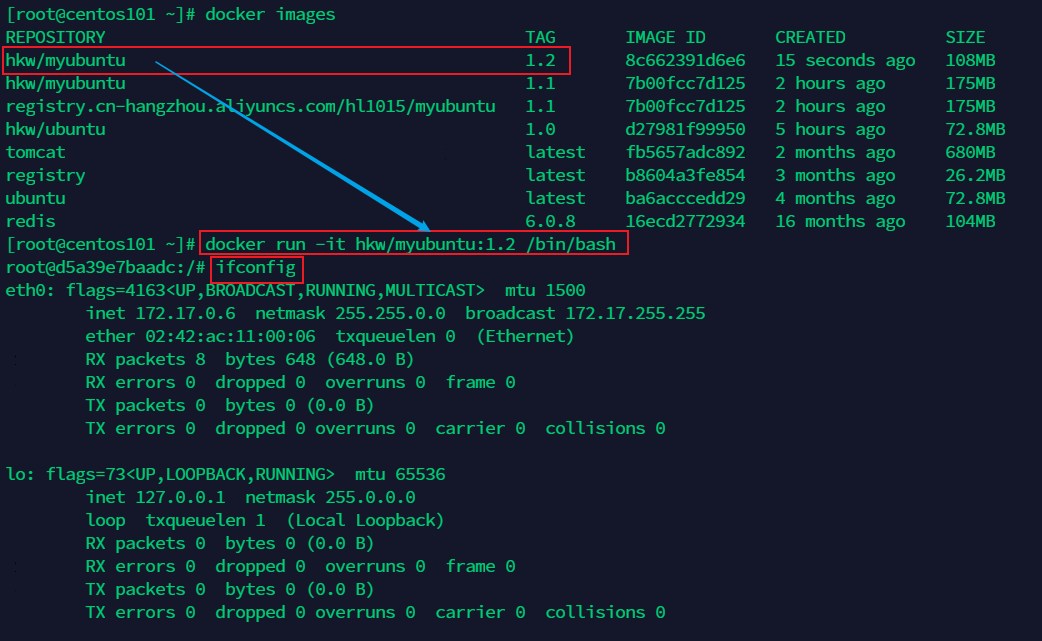The image size is (1042, 641).
Task: Click the IMAGE ID column header
Action: [x=665, y=37]
